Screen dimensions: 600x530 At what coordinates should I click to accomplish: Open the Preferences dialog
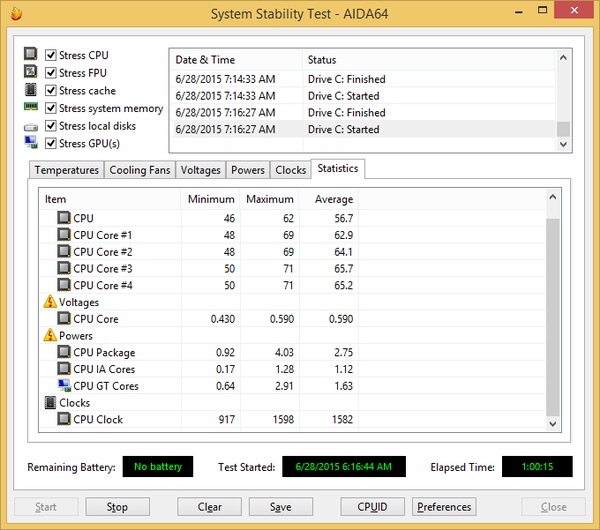444,507
